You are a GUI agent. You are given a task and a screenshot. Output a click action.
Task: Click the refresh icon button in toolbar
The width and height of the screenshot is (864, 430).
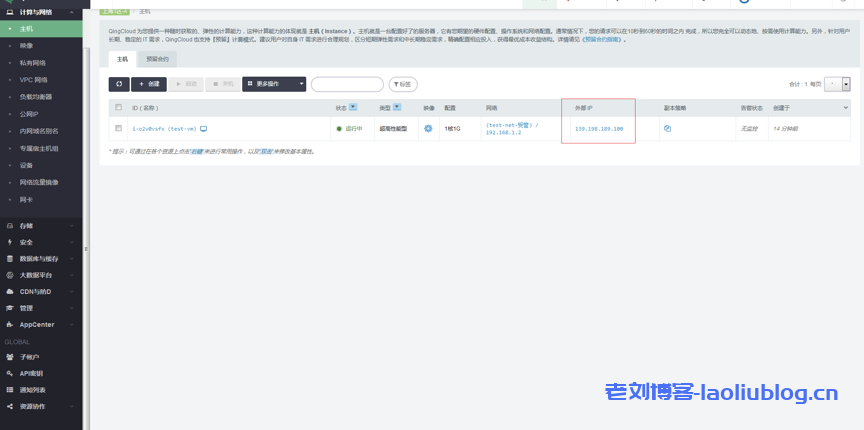[x=119, y=85]
